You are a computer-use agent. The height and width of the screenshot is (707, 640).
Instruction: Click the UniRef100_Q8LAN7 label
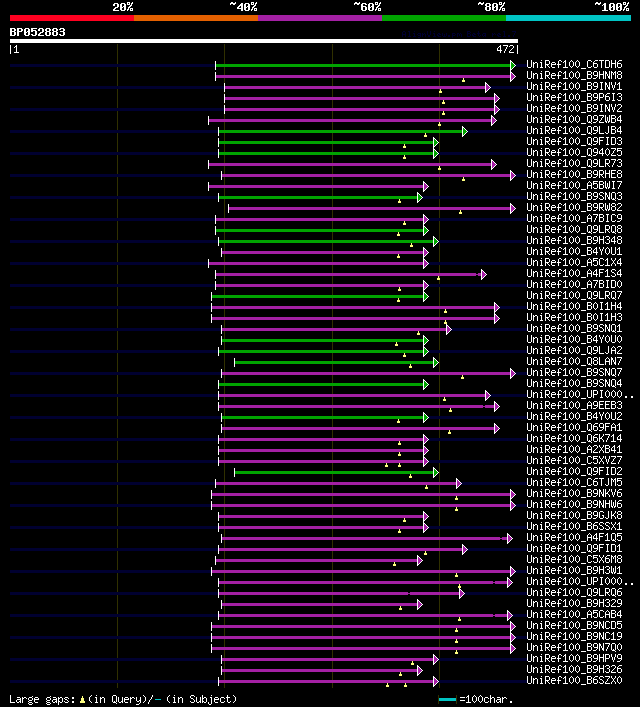[x=574, y=361]
